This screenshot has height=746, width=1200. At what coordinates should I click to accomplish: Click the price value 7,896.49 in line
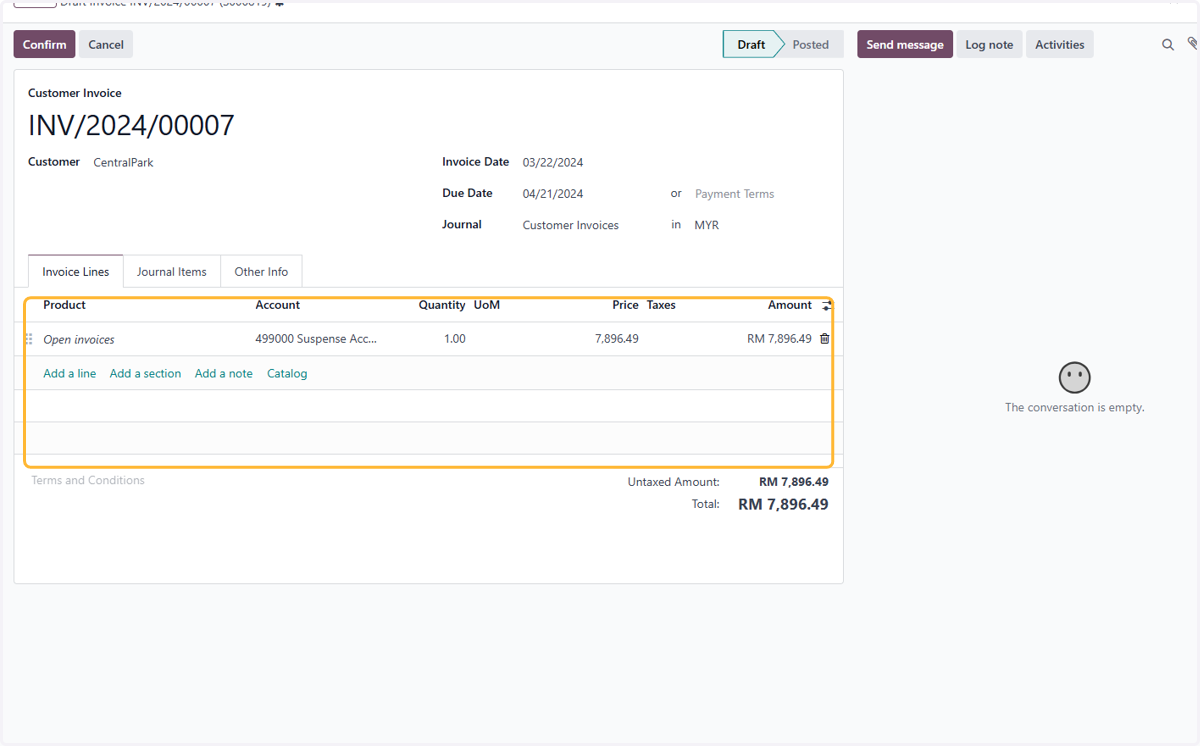point(616,339)
